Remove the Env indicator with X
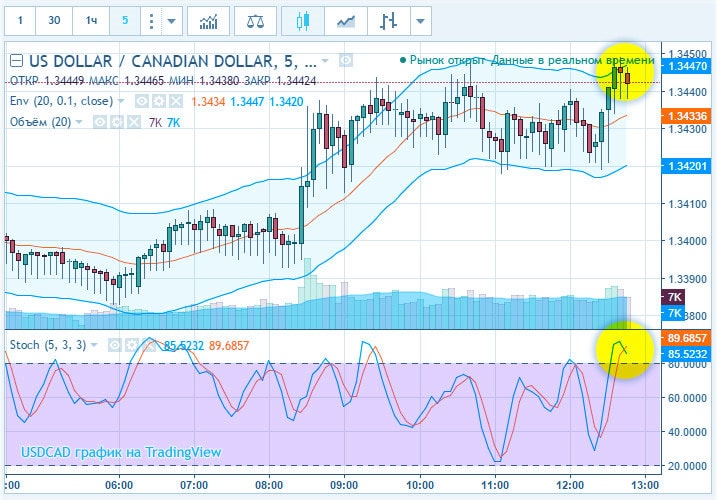Image resolution: width=717 pixels, height=500 pixels. point(175,101)
